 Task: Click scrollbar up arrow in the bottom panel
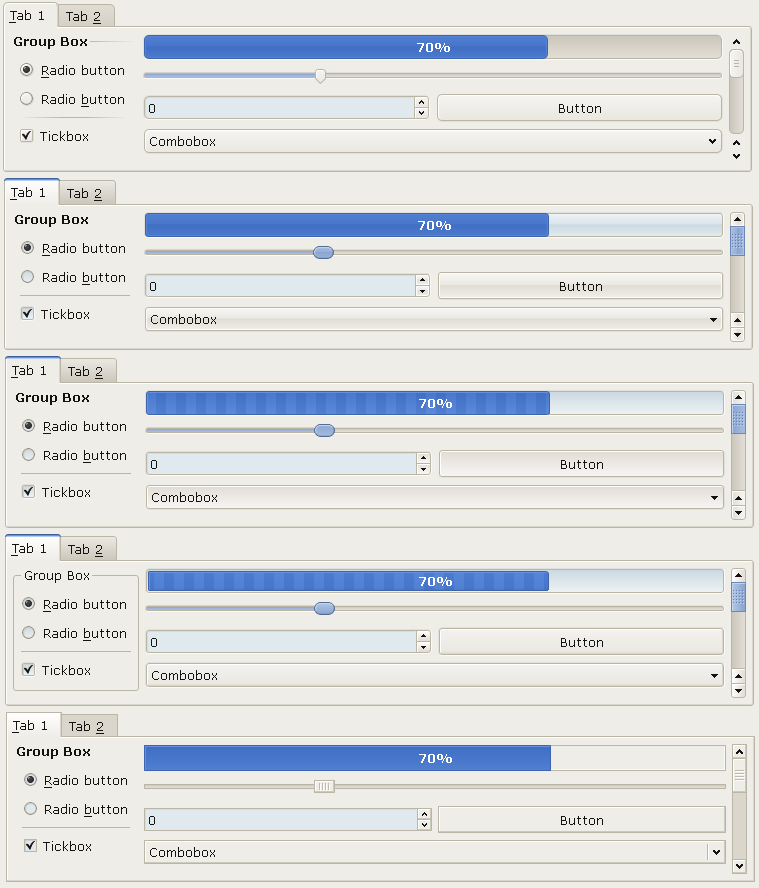click(739, 752)
